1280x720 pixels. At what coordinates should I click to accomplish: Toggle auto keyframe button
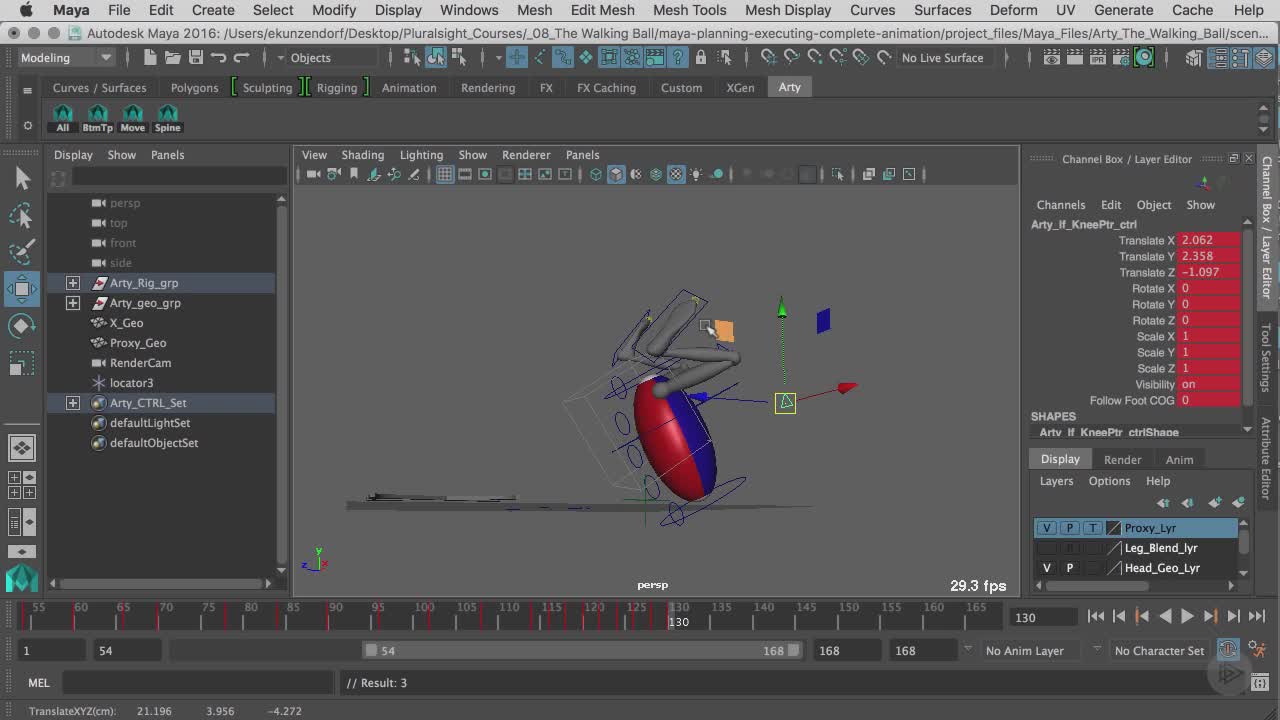coord(1228,650)
